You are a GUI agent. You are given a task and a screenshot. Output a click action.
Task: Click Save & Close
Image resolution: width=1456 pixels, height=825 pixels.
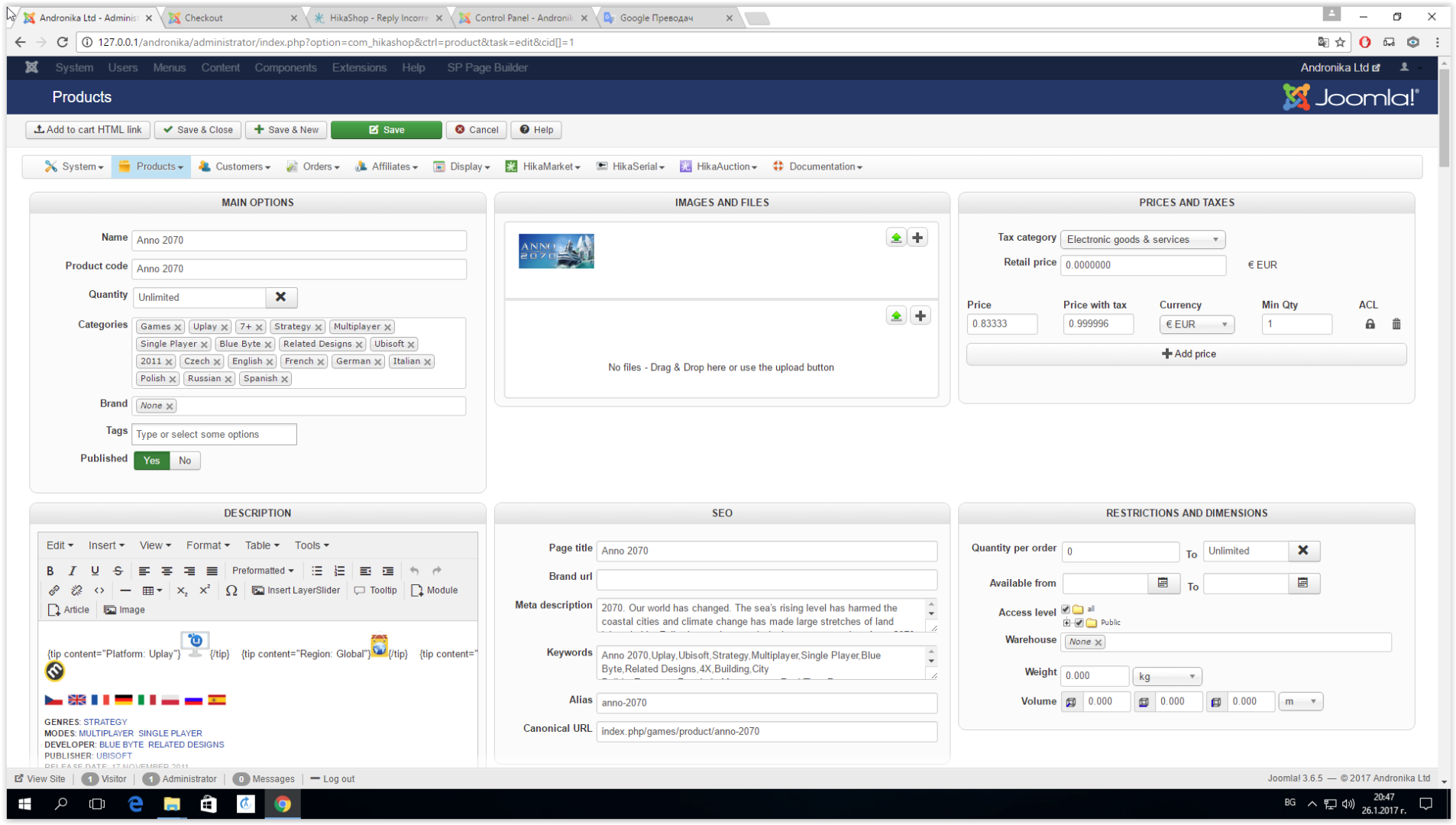pos(198,130)
